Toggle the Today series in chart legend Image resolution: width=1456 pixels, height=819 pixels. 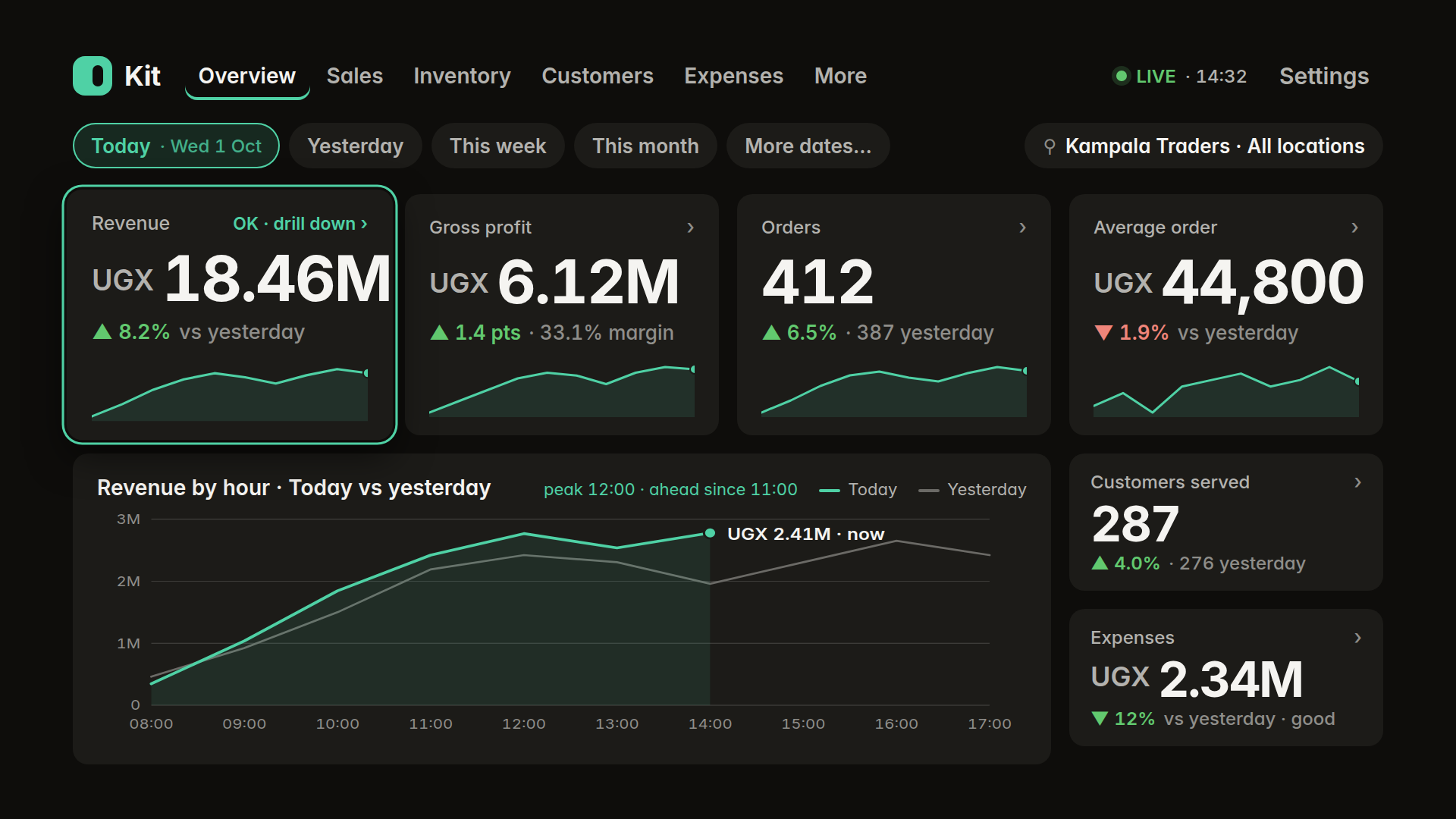coord(858,490)
